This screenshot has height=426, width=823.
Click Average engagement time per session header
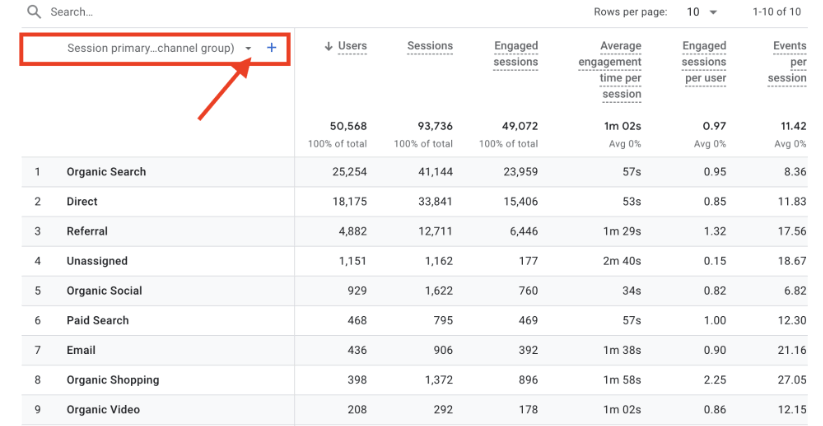tap(610, 70)
